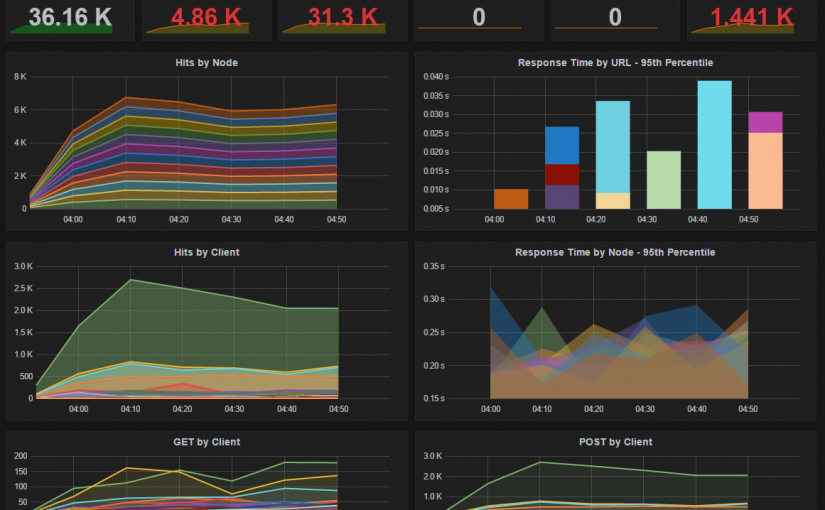Image resolution: width=825 pixels, height=510 pixels.
Task: Click the POST by Client panel title
Action: pyautogui.click(x=615, y=442)
